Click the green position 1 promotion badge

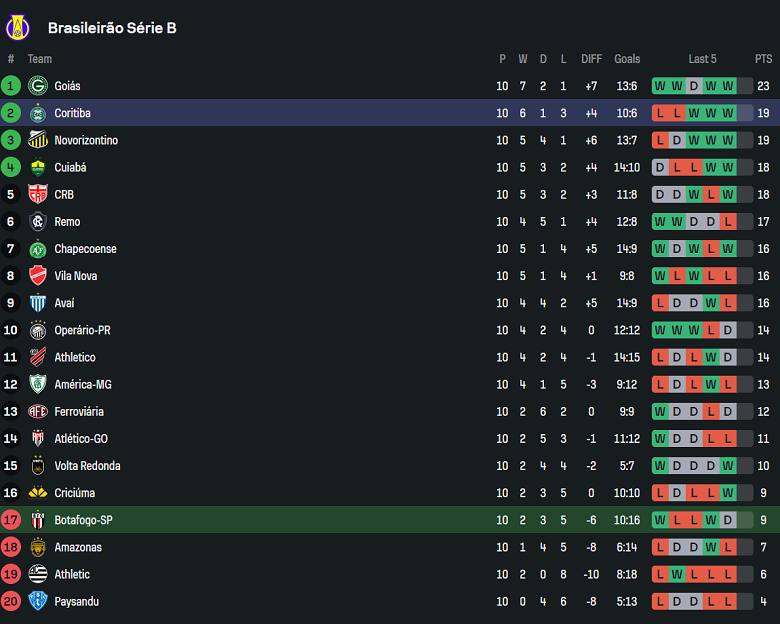[x=11, y=86]
